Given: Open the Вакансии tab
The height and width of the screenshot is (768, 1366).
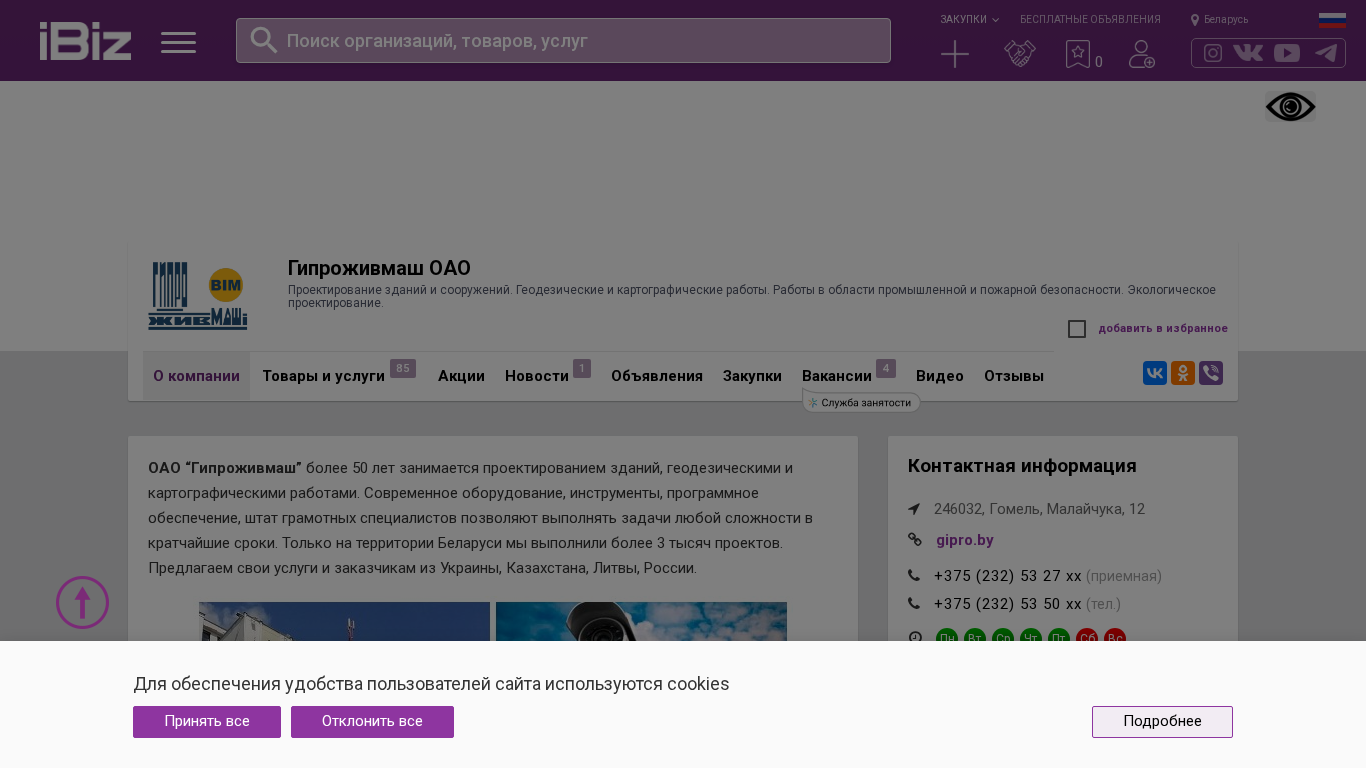Looking at the screenshot, I should (x=837, y=376).
